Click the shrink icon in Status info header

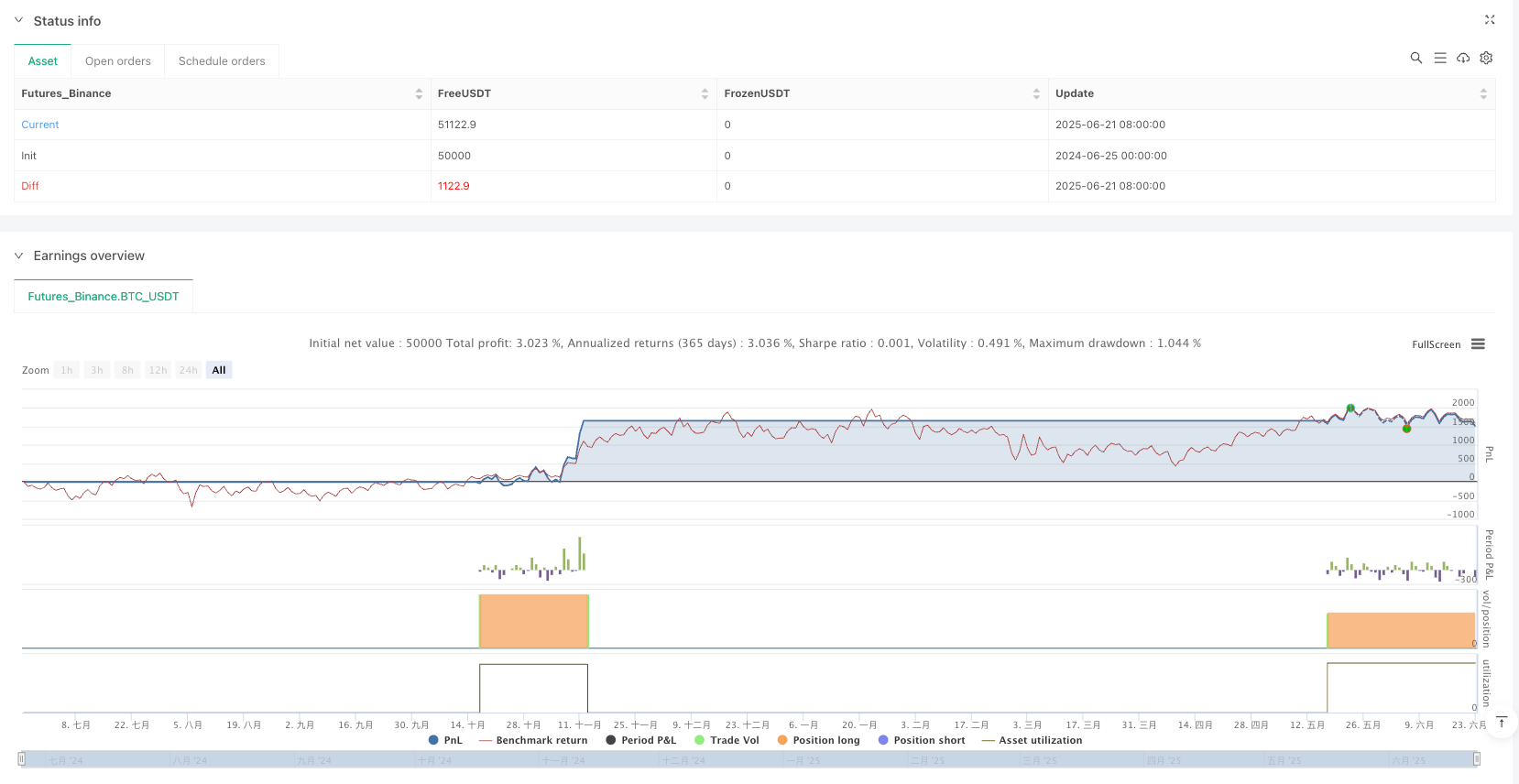click(1489, 19)
